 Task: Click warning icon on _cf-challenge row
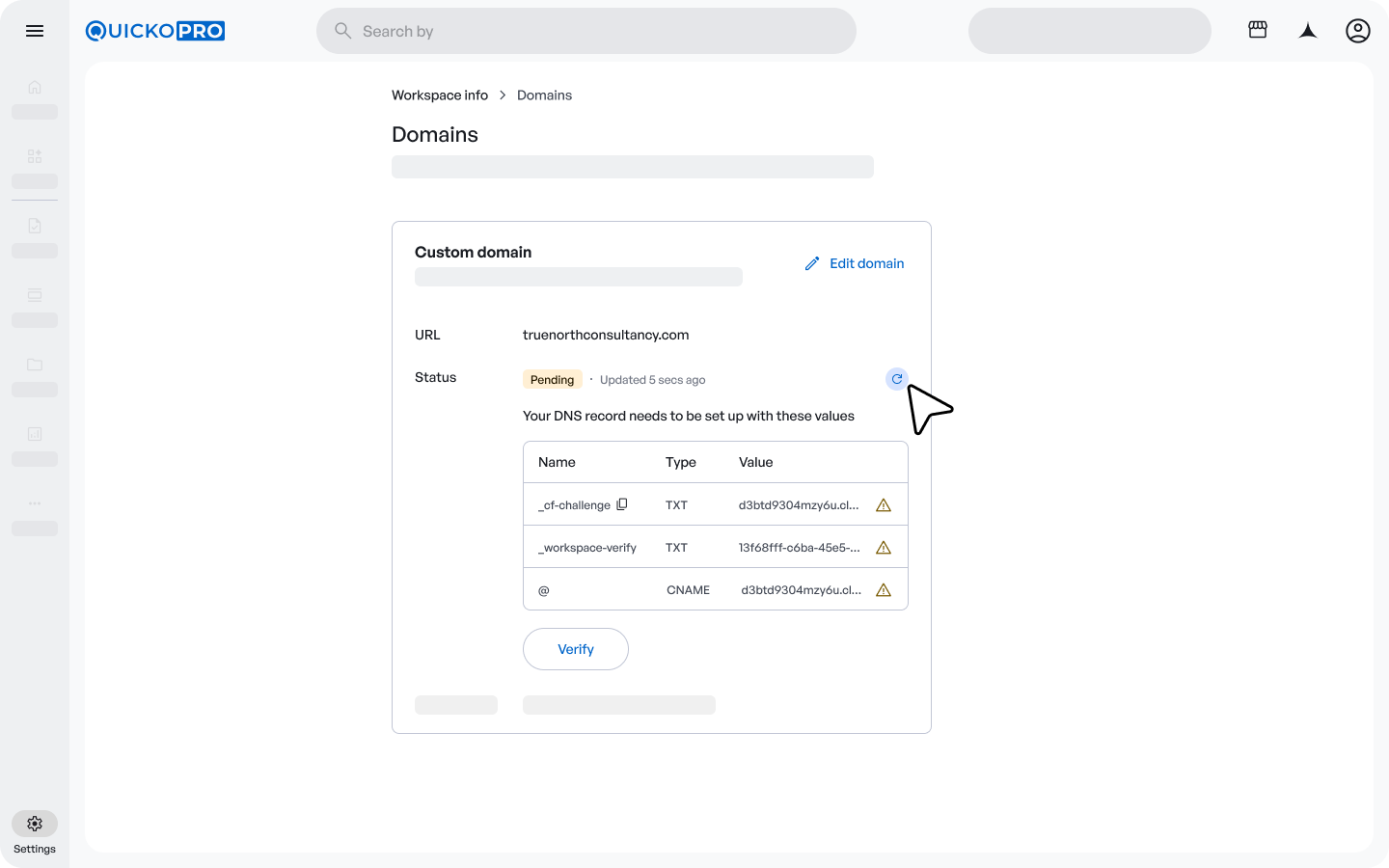[x=883, y=505]
